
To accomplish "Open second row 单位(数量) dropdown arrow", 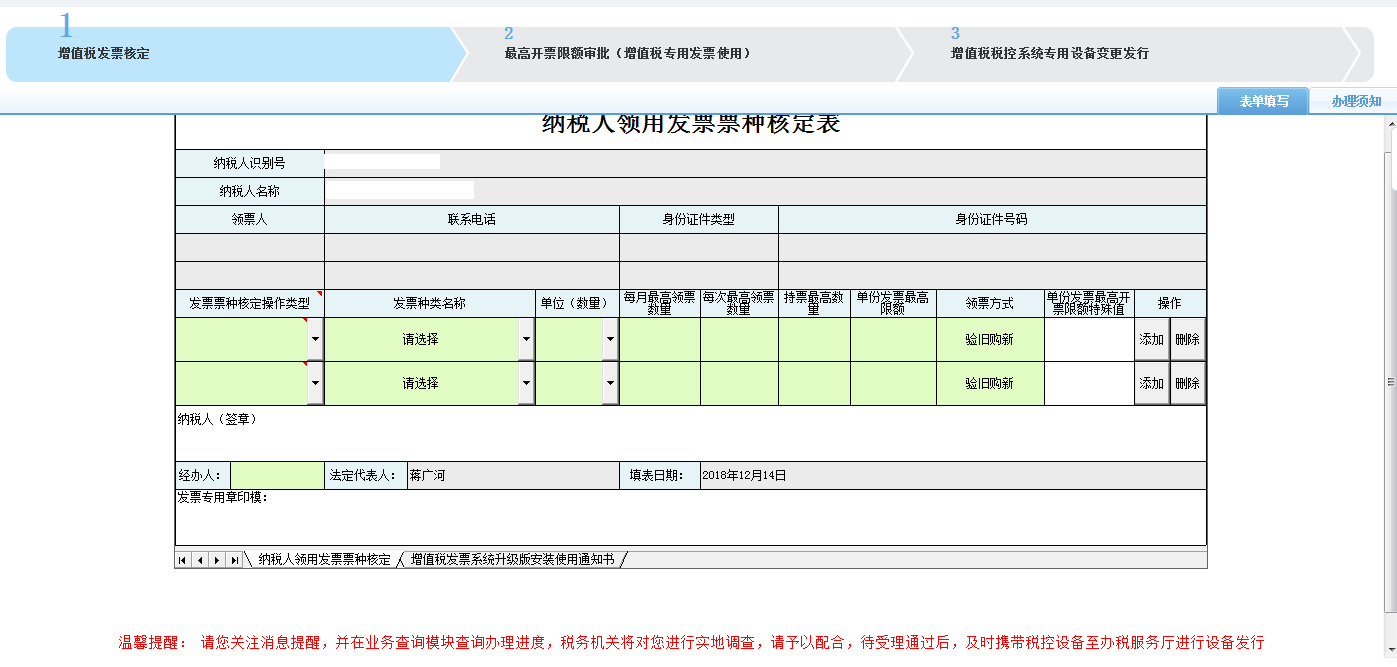I will coord(610,384).
